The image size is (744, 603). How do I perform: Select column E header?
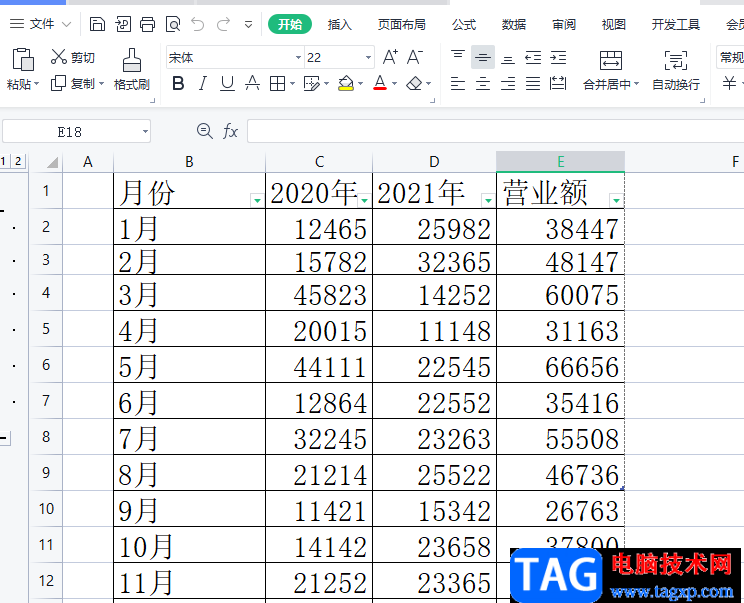[x=560, y=162]
